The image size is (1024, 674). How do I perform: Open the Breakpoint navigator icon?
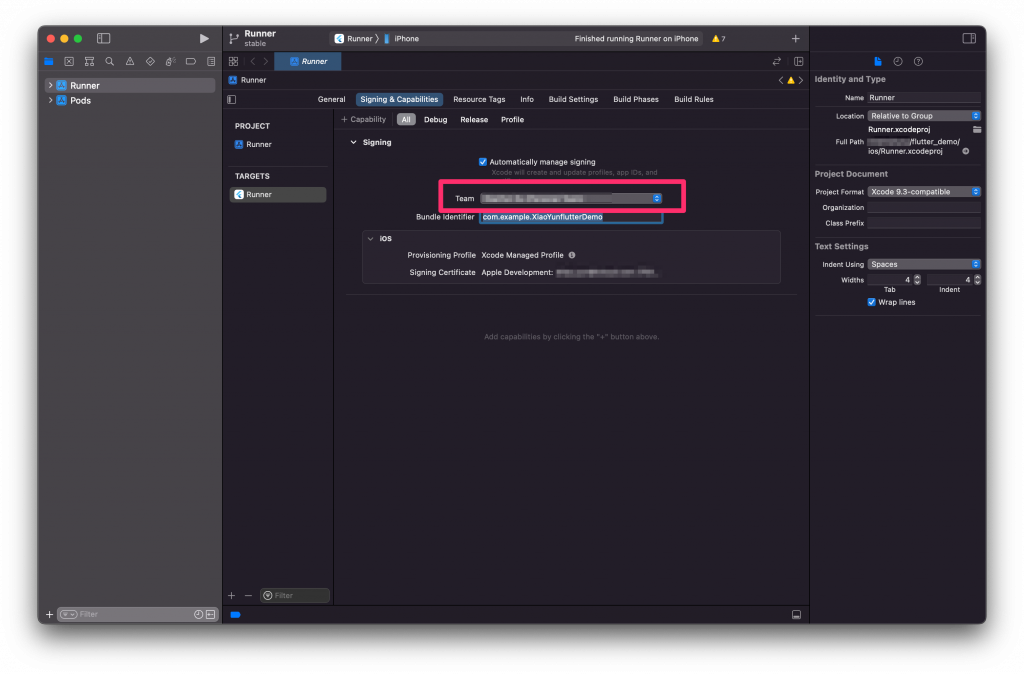click(191, 61)
